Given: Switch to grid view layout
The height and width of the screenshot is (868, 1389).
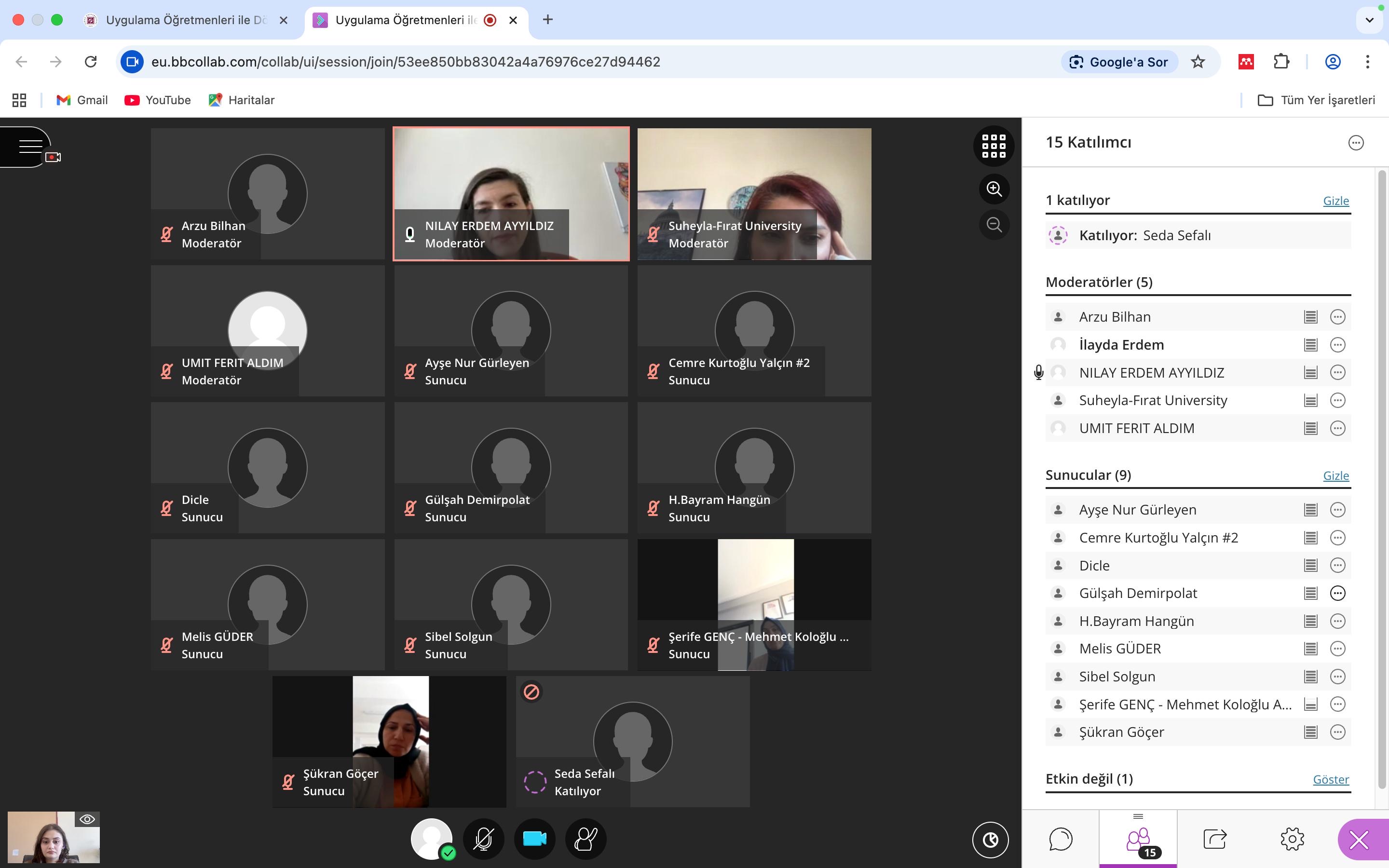Looking at the screenshot, I should tap(994, 147).
